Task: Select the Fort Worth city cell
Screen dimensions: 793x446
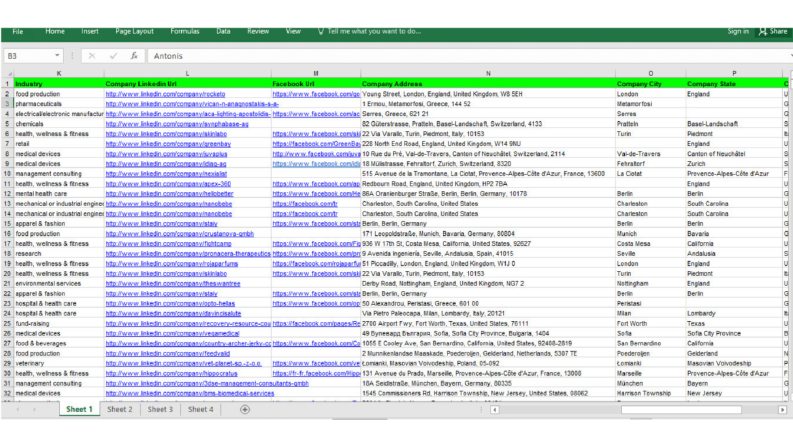Action: click(651, 324)
